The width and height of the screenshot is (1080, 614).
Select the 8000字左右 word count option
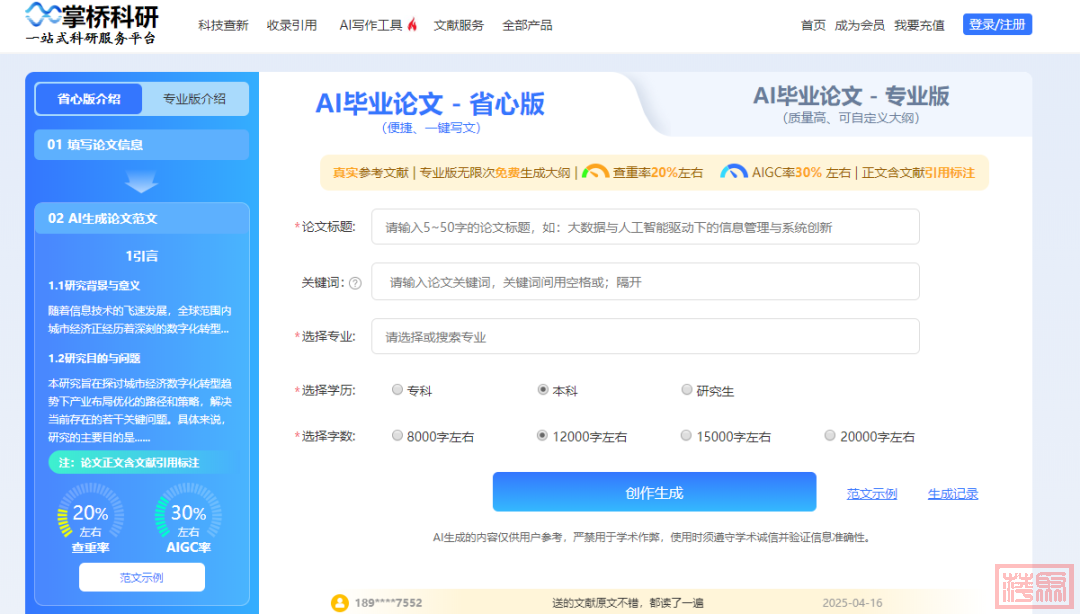pos(397,436)
